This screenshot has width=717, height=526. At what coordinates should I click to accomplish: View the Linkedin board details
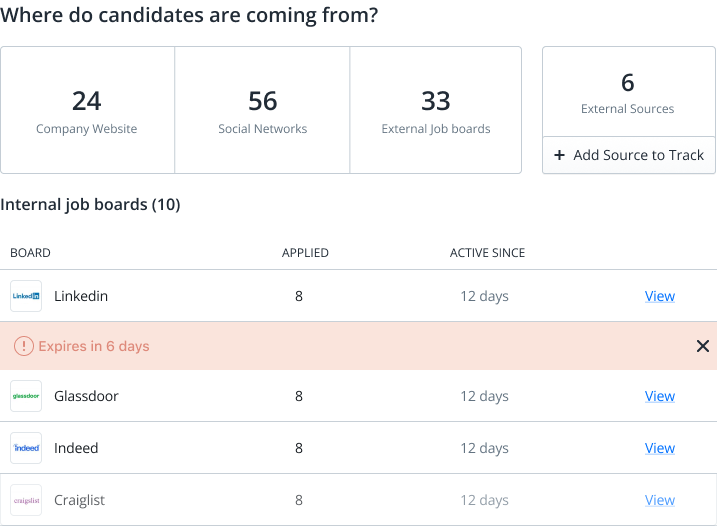(659, 296)
